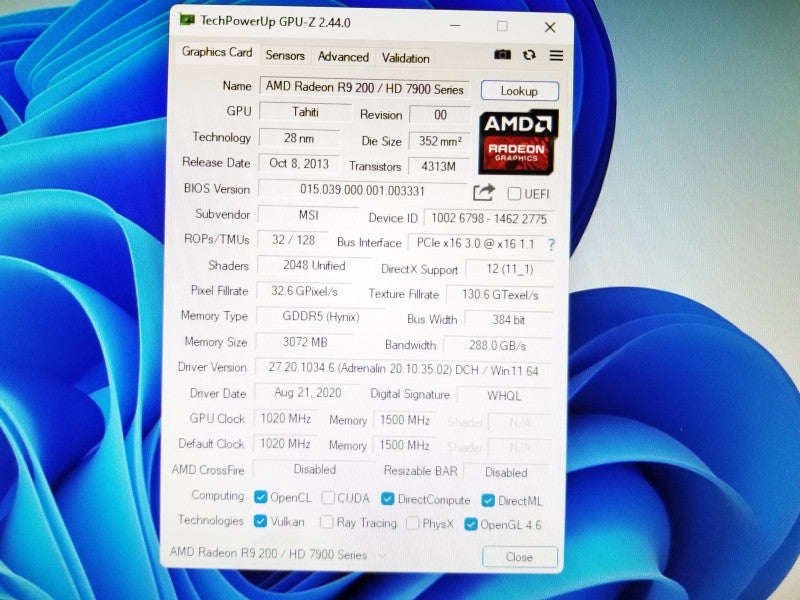Image resolution: width=800 pixels, height=600 pixels.
Task: Click the AMD CrossFire value Disabled
Action: coord(314,469)
